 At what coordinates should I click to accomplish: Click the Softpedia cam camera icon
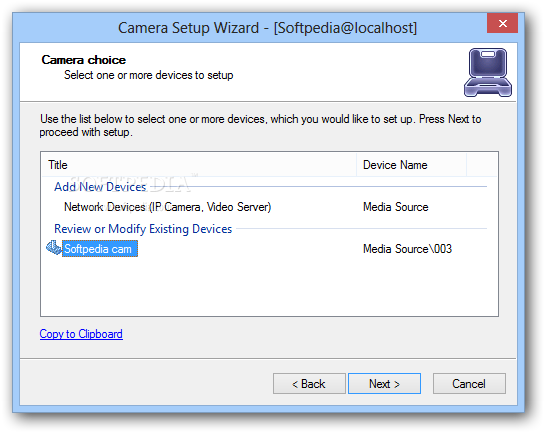[54, 248]
